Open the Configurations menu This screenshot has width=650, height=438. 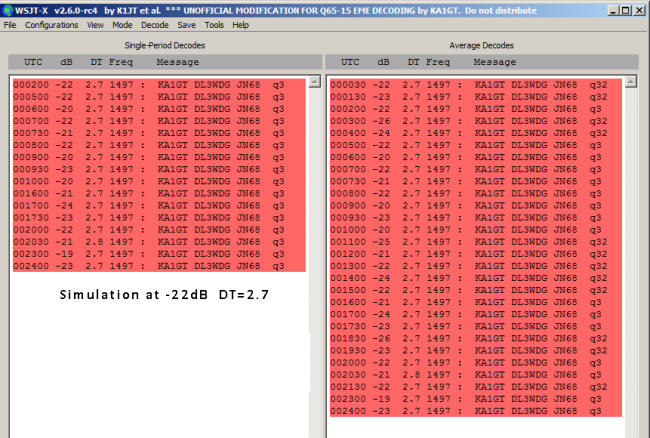[51, 25]
